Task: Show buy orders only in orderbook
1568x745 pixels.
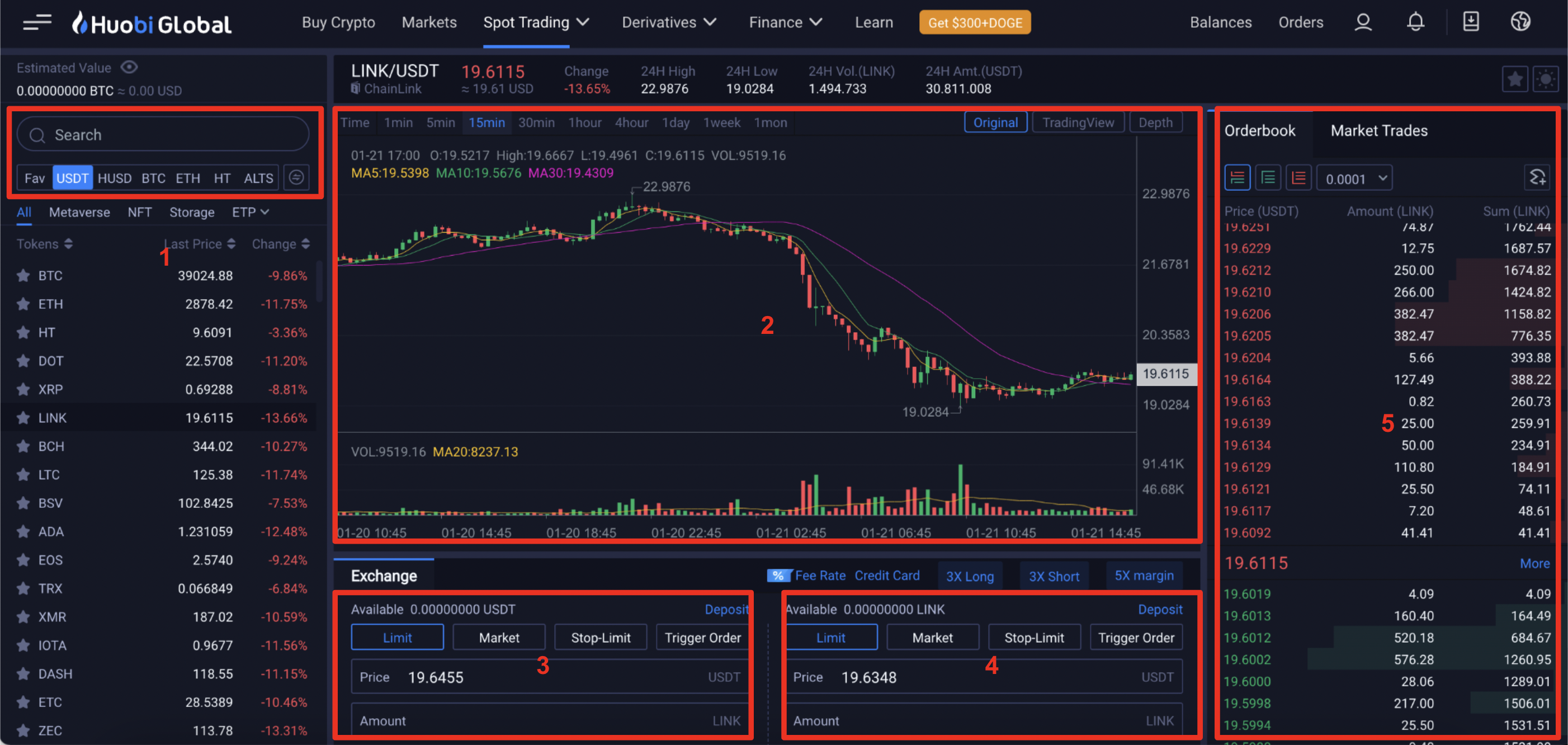Action: pyautogui.click(x=1268, y=178)
